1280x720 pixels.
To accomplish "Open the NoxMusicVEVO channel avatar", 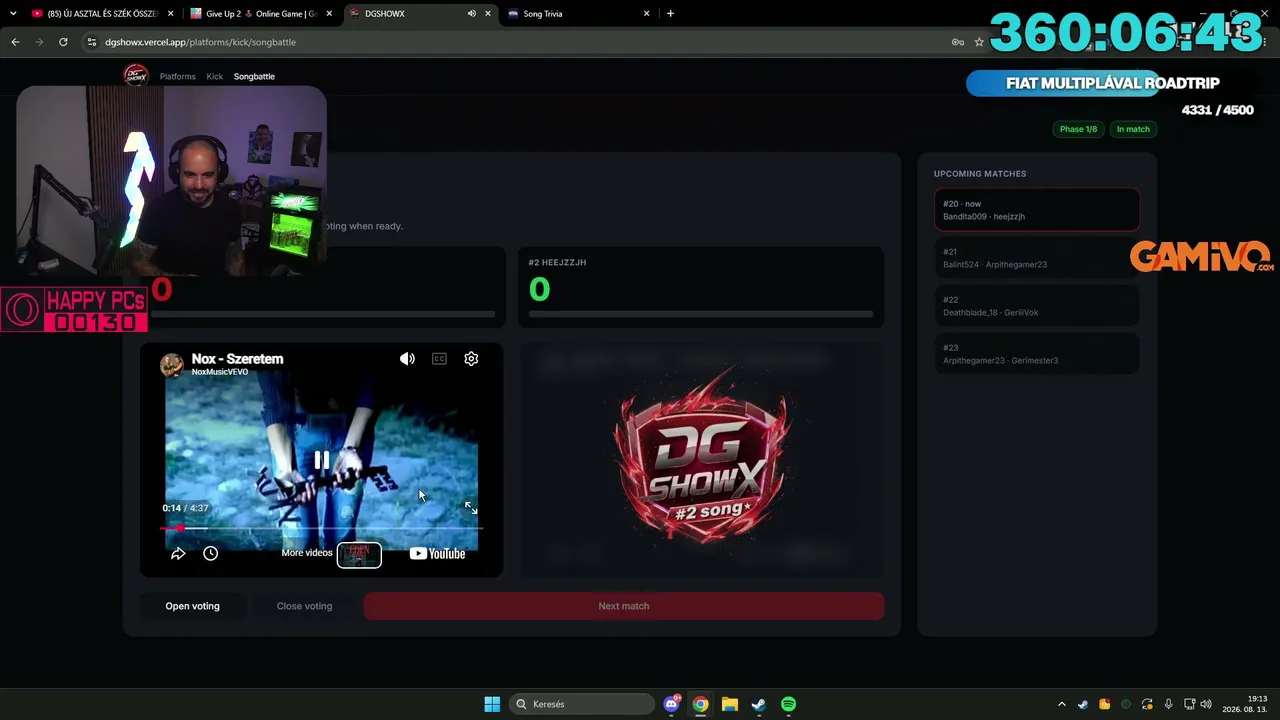I will 172,365.
